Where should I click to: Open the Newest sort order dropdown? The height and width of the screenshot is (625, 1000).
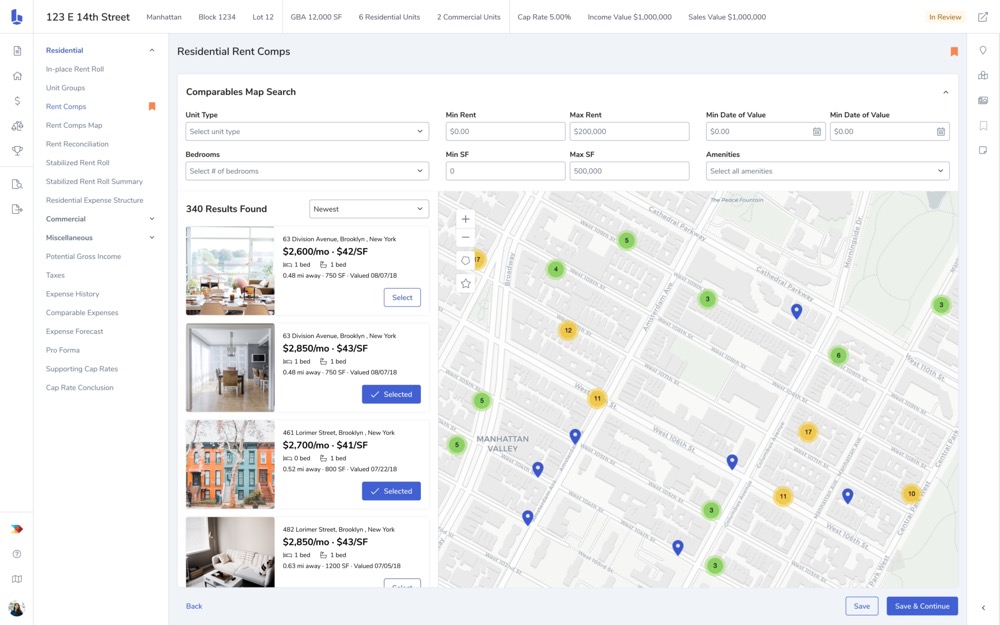(x=368, y=209)
